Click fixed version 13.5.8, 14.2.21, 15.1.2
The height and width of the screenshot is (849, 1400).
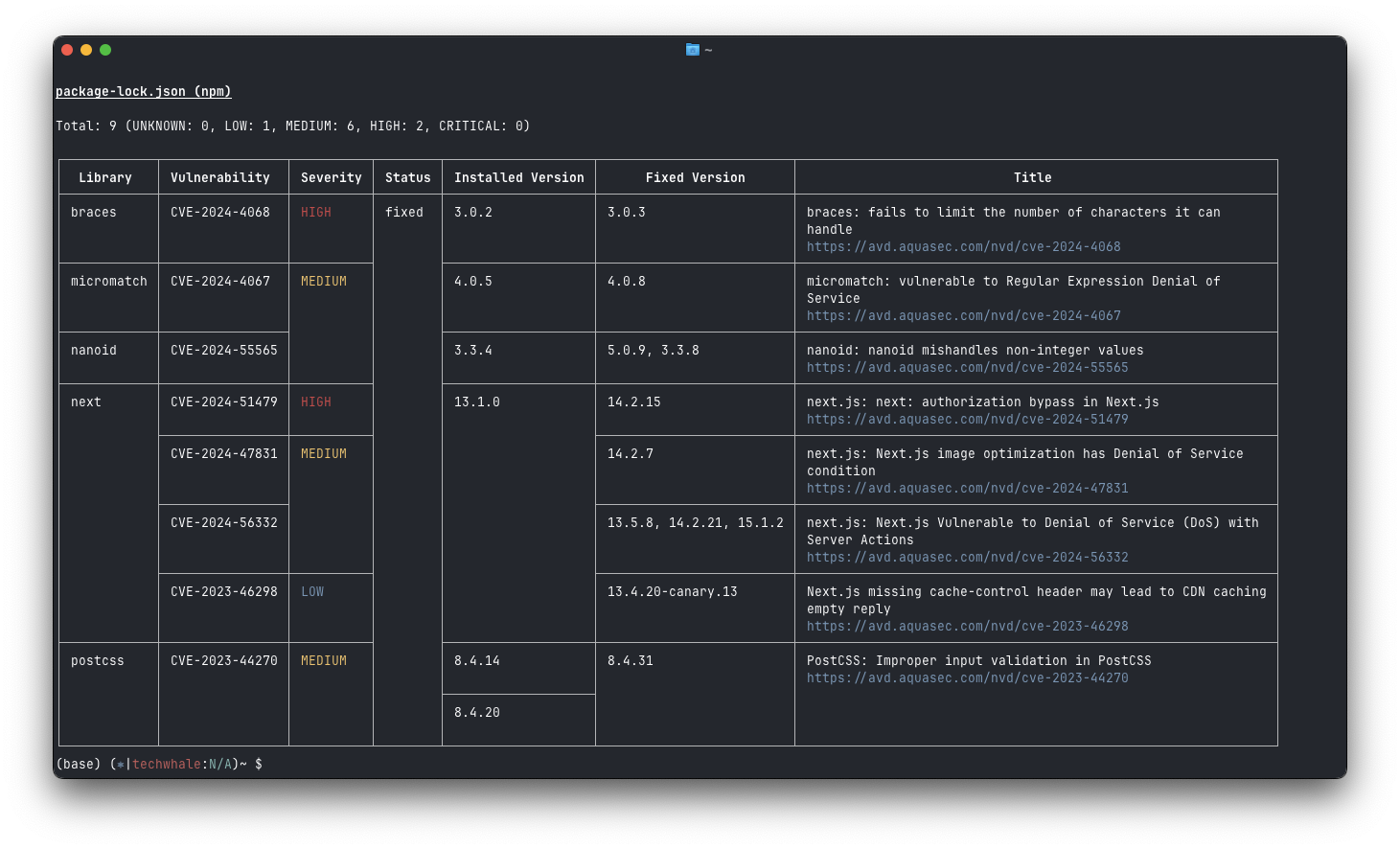(696, 523)
